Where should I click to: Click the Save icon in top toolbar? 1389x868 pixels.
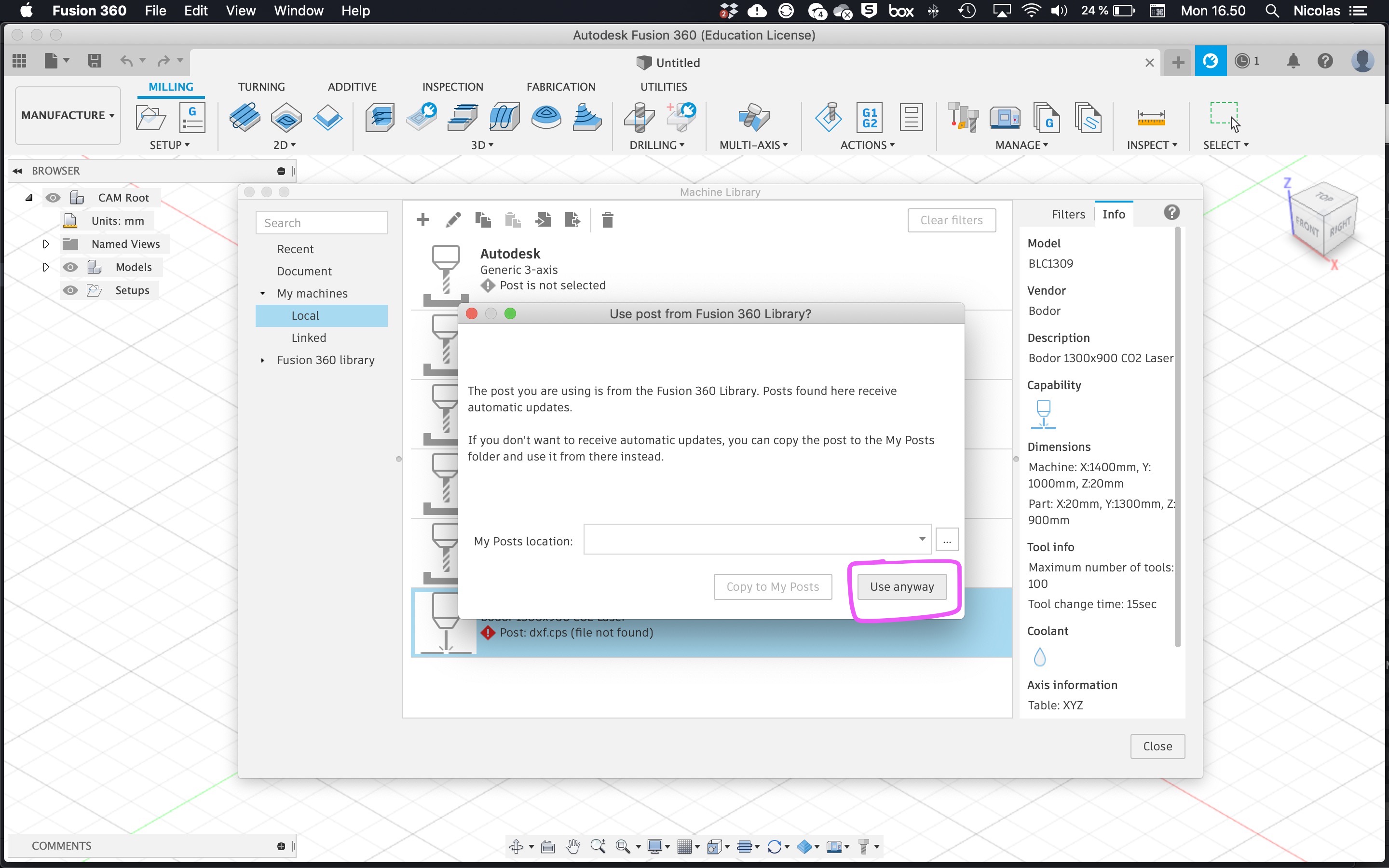tap(94, 61)
